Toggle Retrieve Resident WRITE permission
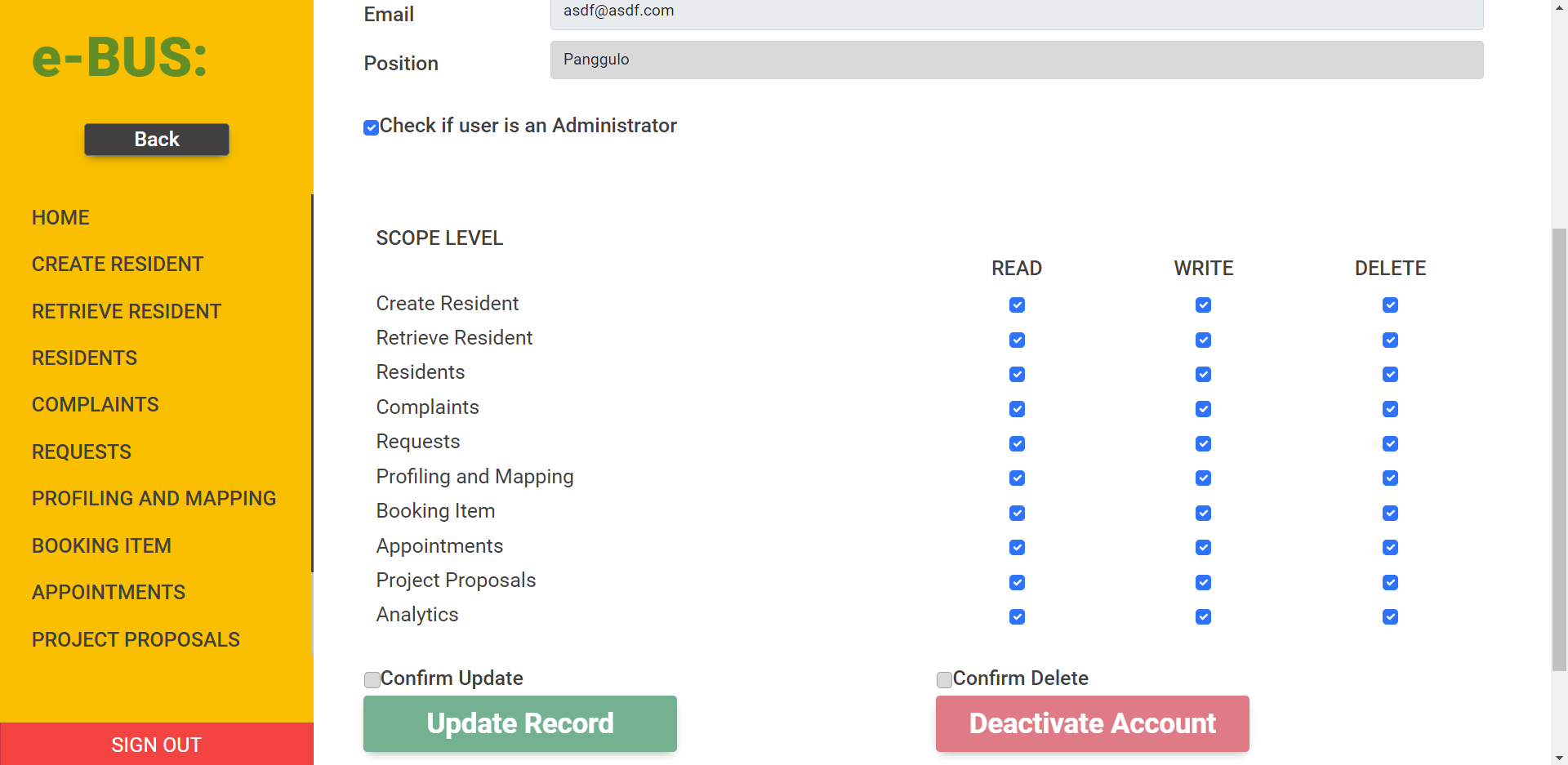The width and height of the screenshot is (1568, 765). [x=1203, y=340]
